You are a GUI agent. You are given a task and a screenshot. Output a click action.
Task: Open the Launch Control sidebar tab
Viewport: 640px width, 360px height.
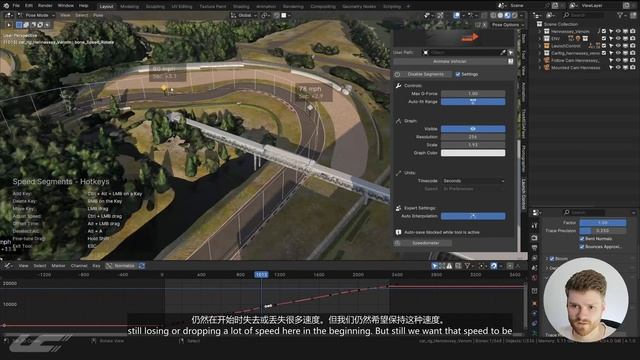click(x=524, y=194)
